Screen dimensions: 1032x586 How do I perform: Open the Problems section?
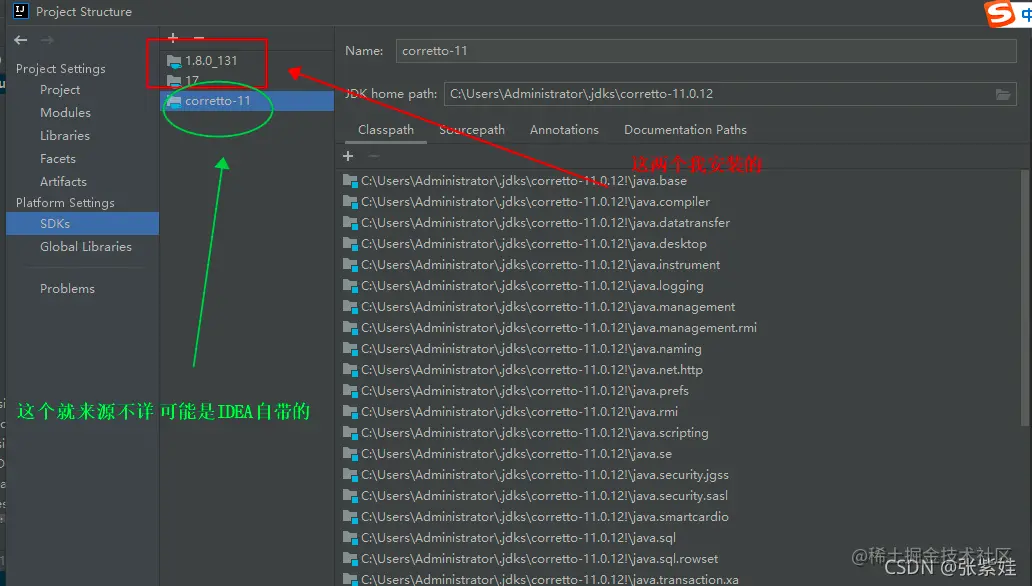click(x=67, y=288)
